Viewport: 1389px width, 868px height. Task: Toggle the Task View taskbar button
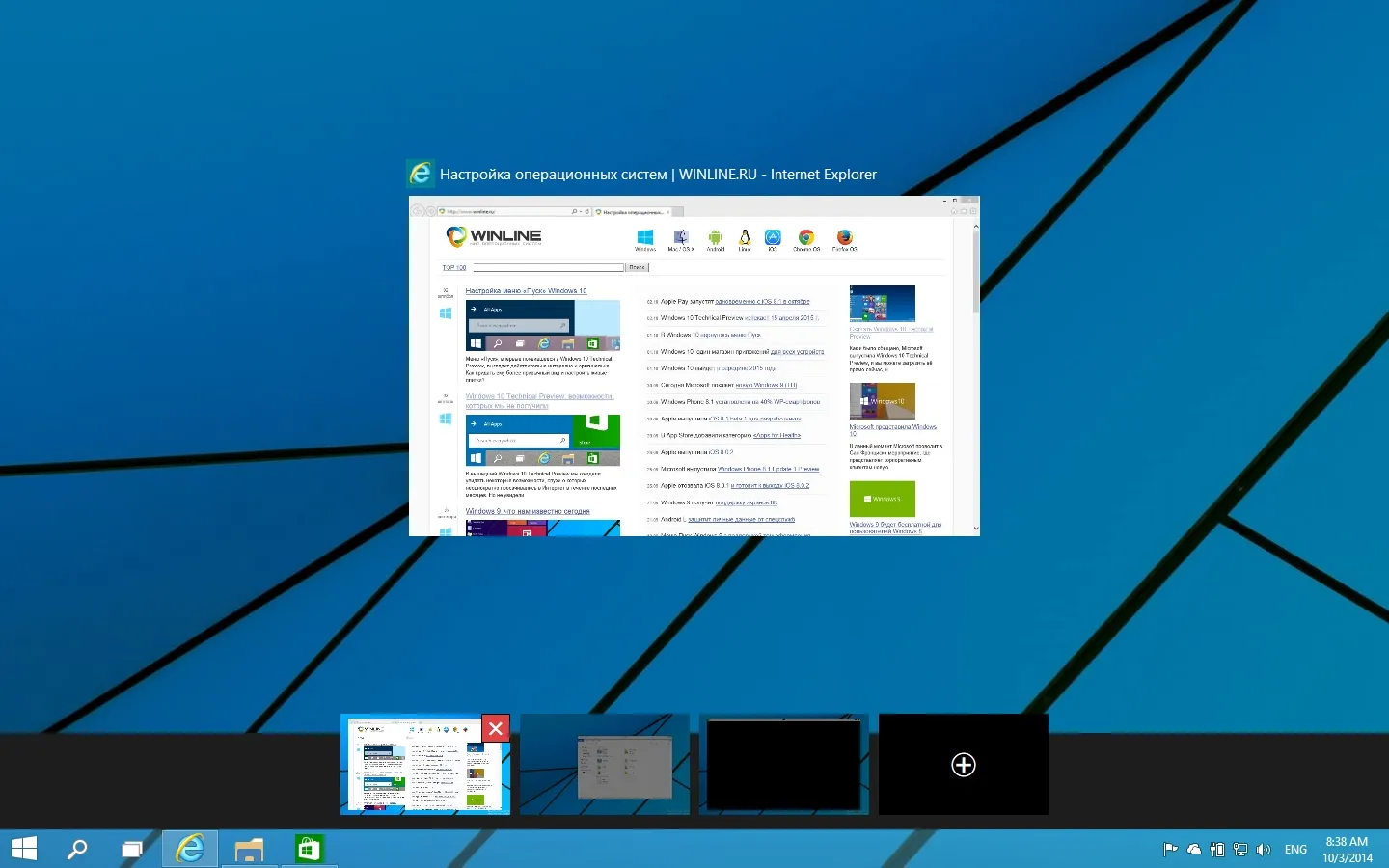[x=132, y=850]
